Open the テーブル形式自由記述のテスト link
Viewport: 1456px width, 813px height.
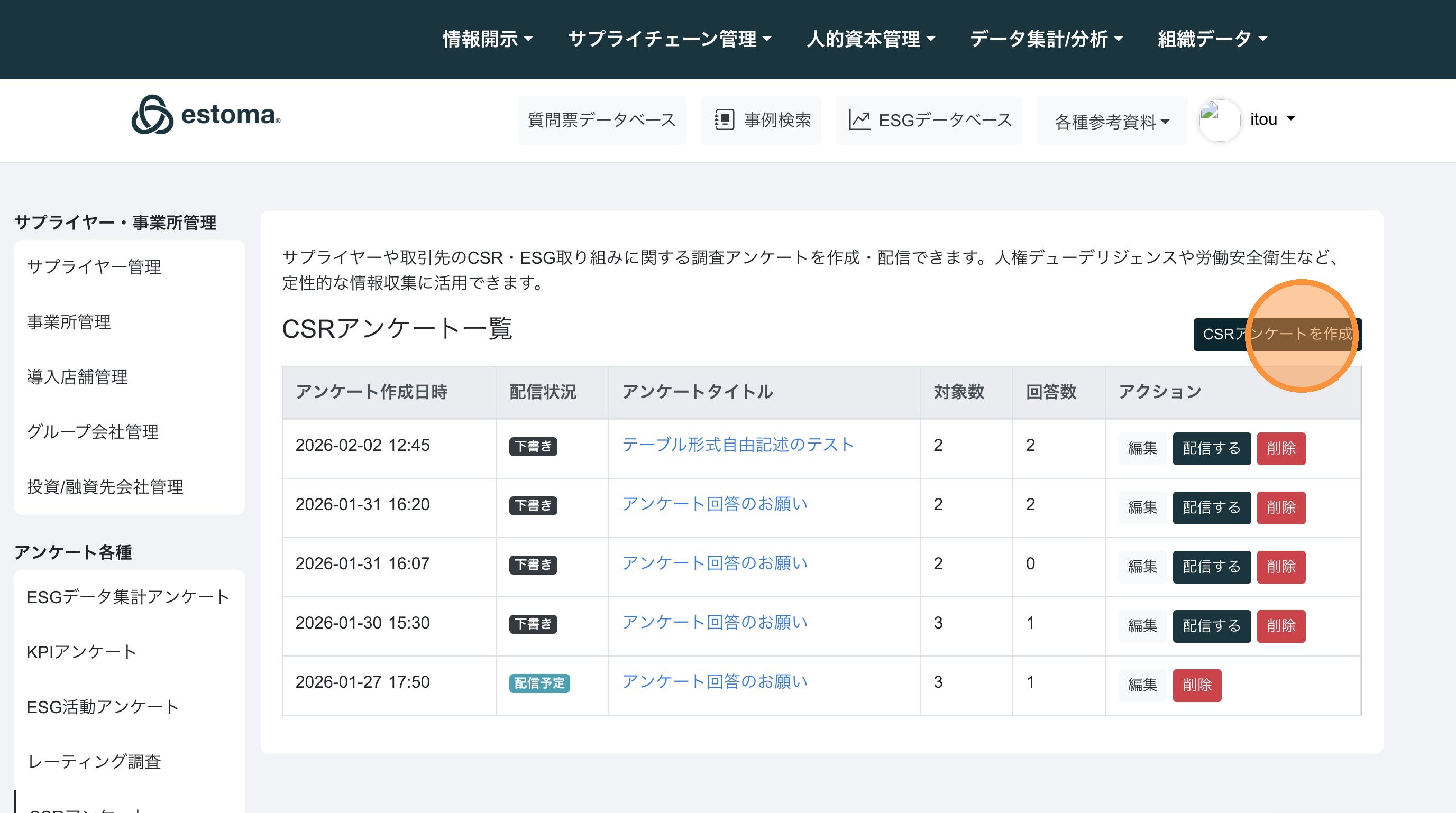pyautogui.click(x=738, y=445)
